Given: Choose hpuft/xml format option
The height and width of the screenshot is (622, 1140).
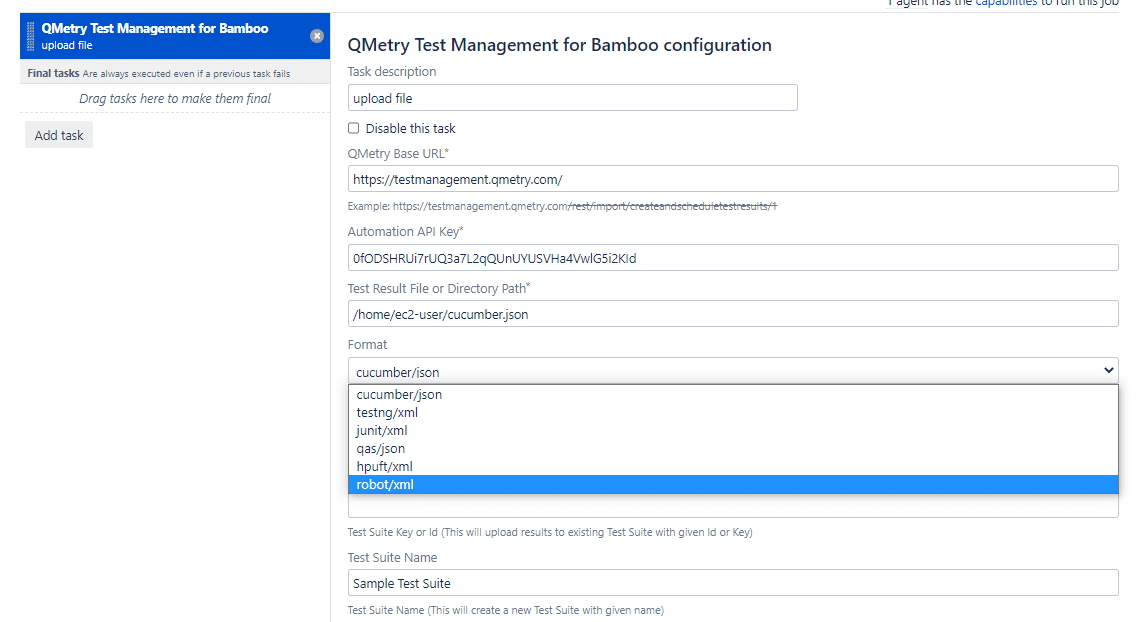Looking at the screenshot, I should (384, 466).
